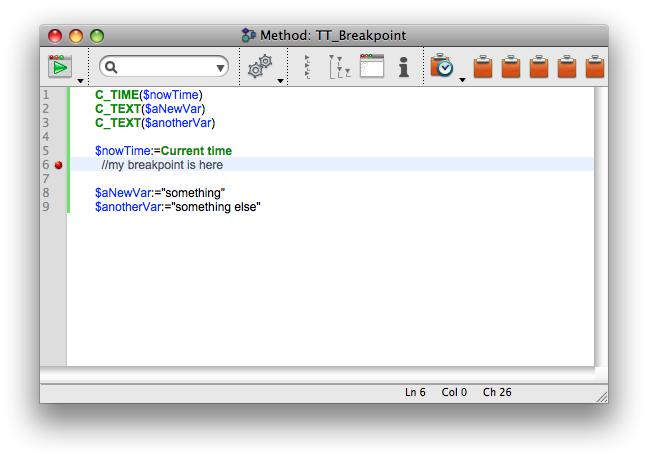Screen dimensions: 648x458
Task: Toggle the list window panel icon
Action: 371,67
